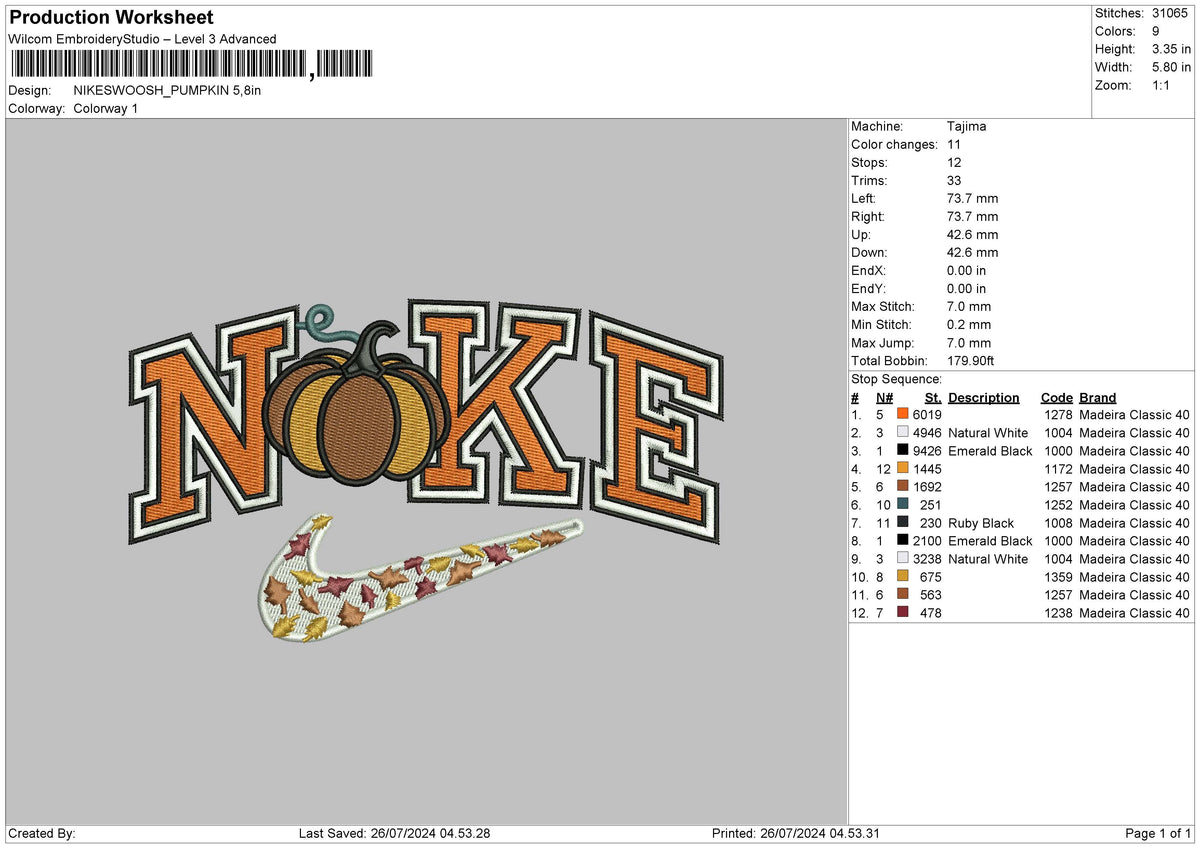Select the white swatch beside 4946 stitches
The width and height of the screenshot is (1200, 848).
point(903,433)
